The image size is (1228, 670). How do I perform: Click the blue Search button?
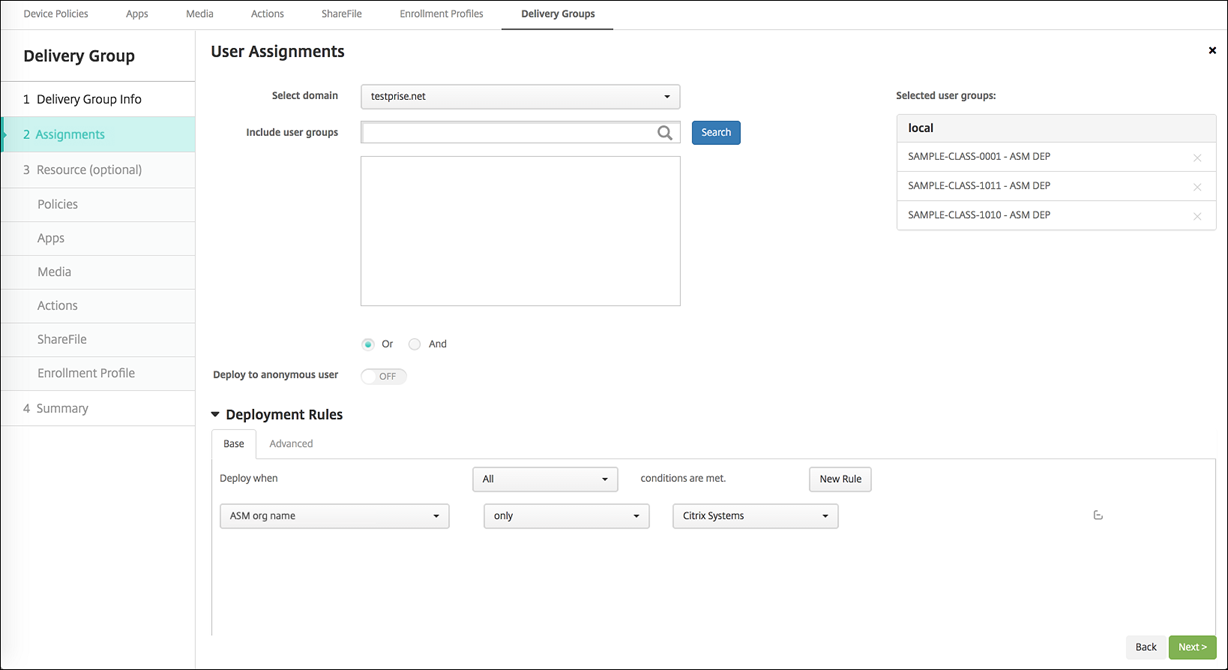point(716,133)
